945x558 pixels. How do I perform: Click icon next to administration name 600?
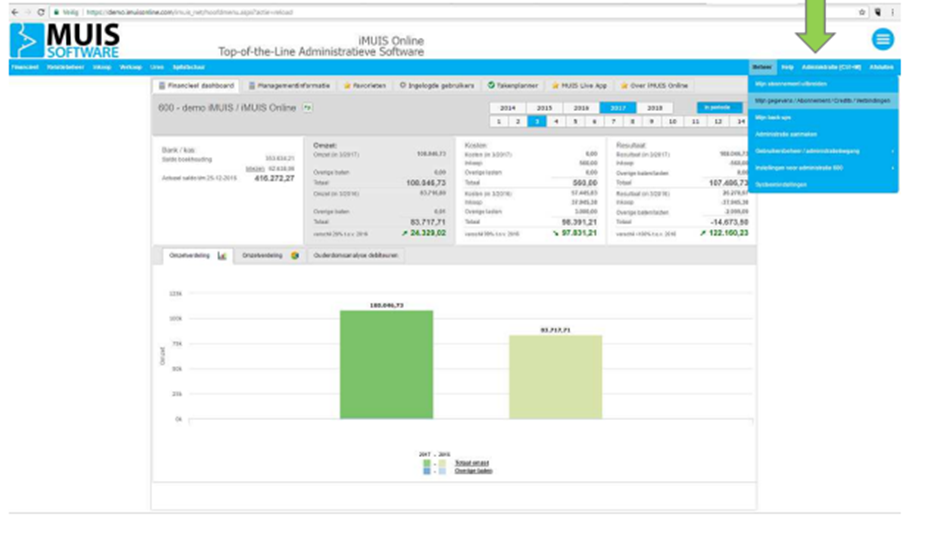[x=307, y=108]
